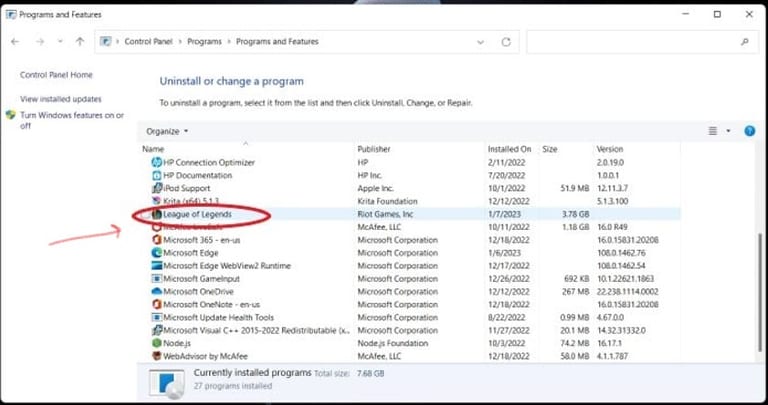This screenshot has height=405, width=768.
Task: Click the League of Legends icon
Action: 157,214
